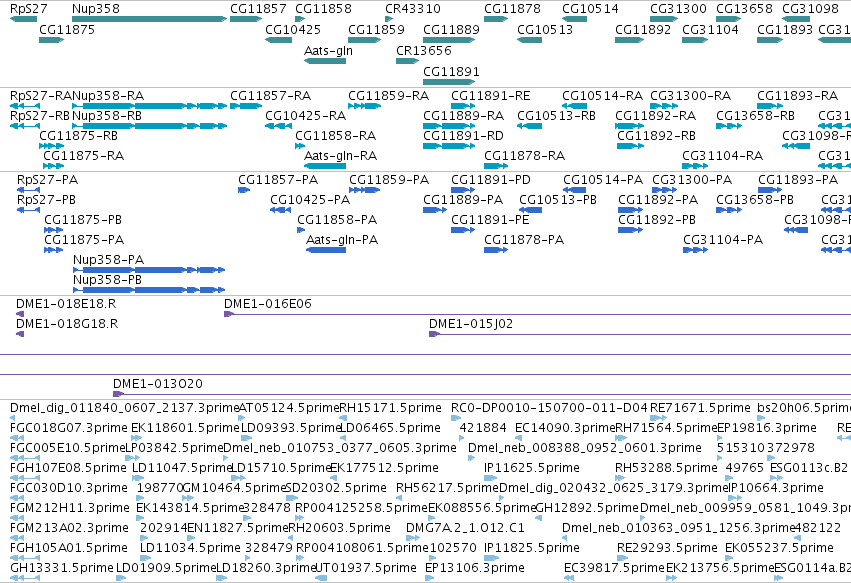Click the CG31104 gene label
The width and height of the screenshot is (851, 583).
710,29
